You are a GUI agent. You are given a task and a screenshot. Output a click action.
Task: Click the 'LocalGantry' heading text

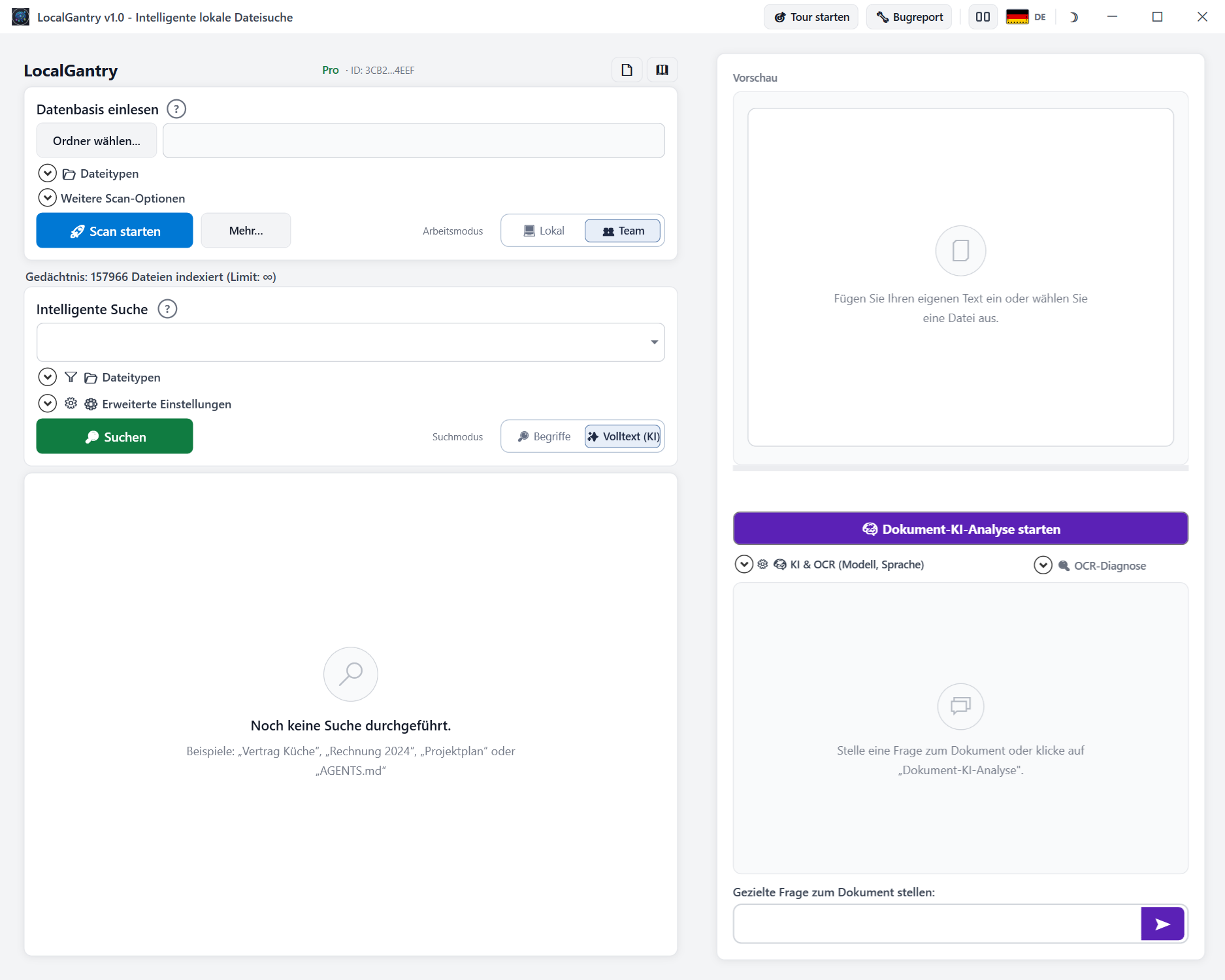(x=71, y=71)
